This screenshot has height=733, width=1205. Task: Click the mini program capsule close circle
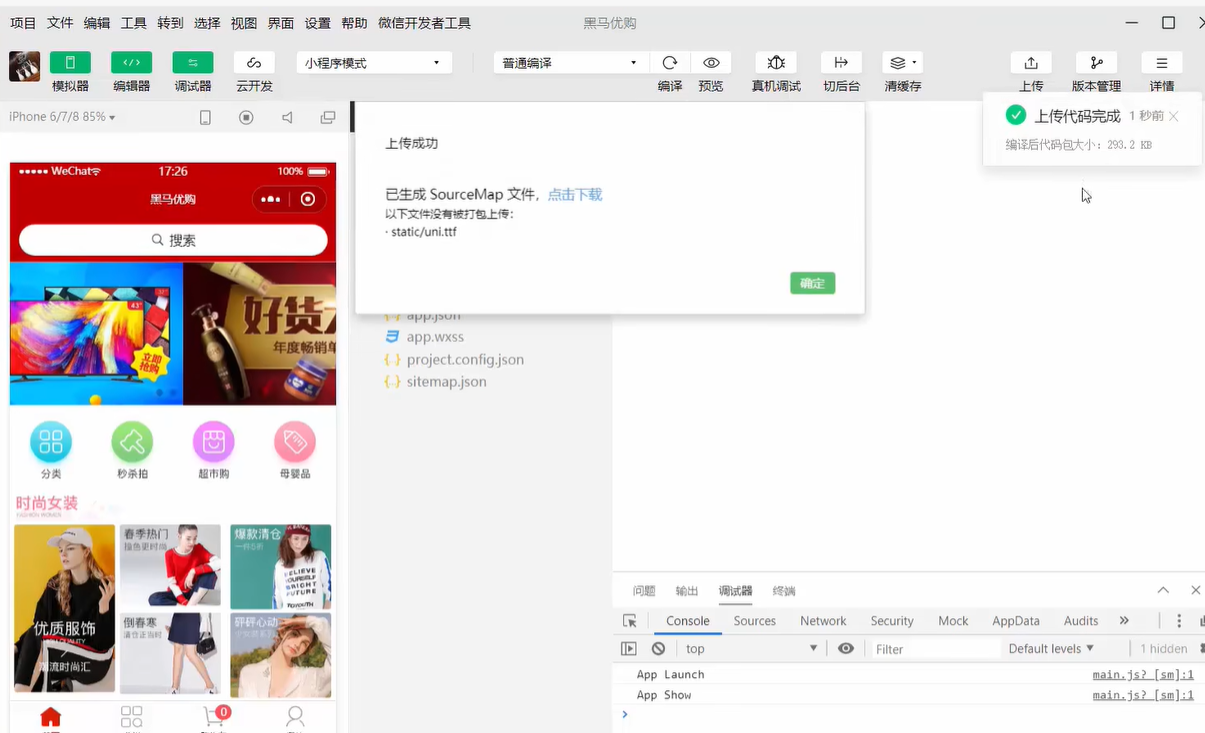(x=308, y=199)
